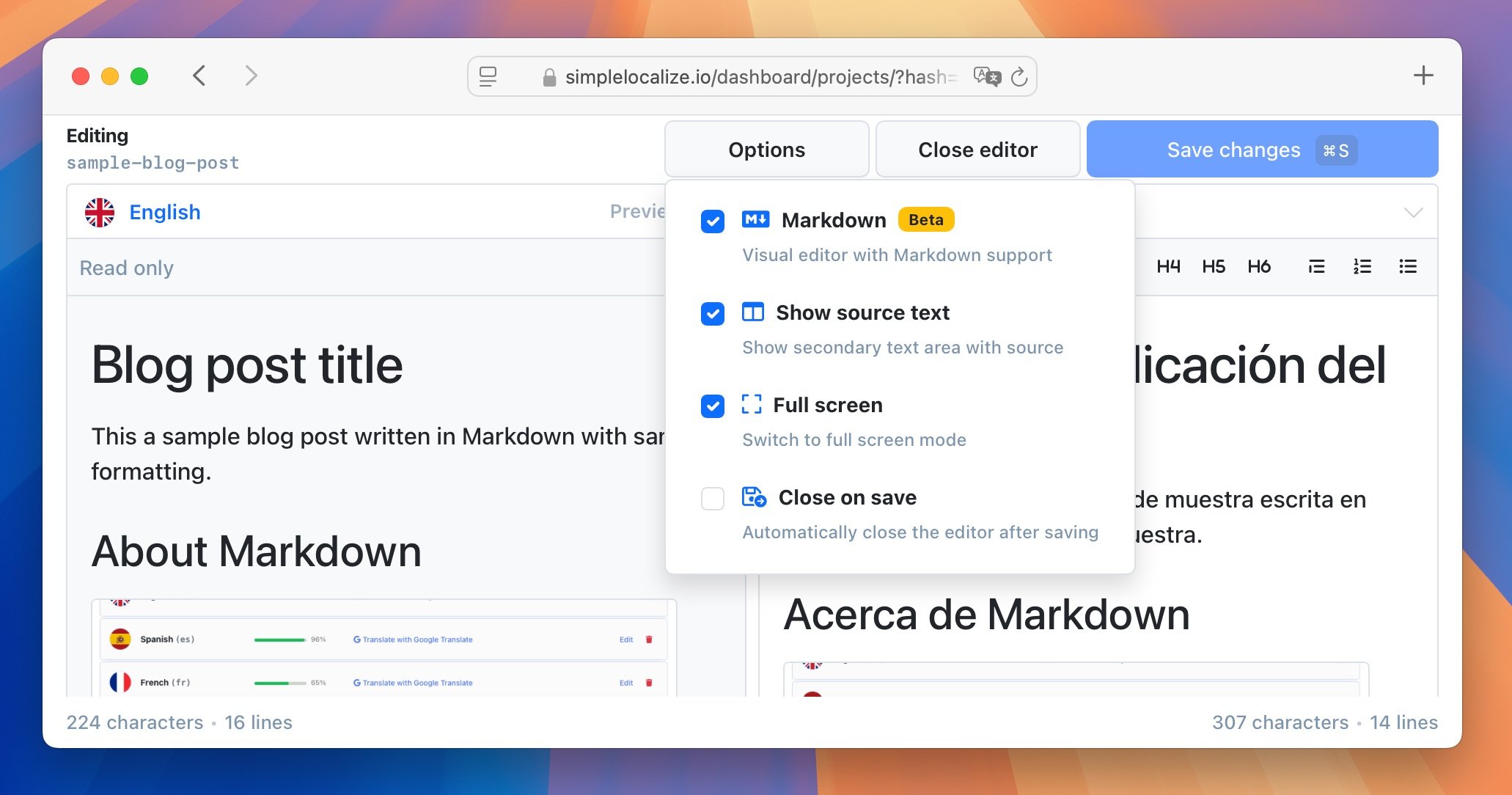The image size is (1512, 795).
Task: Click the 'Acerca de Markdown' heading
Action: tap(986, 615)
